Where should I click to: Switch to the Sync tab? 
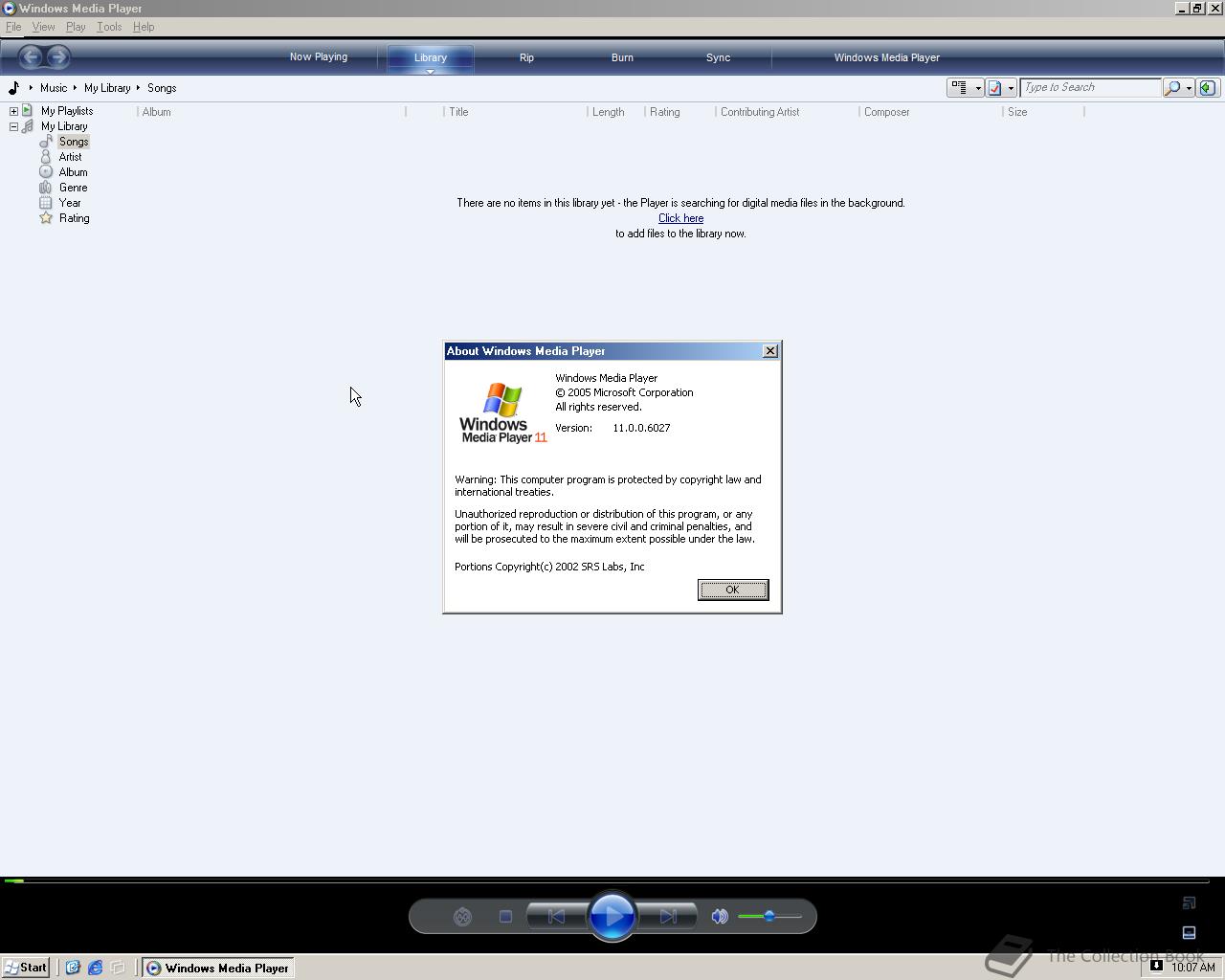[x=718, y=57]
